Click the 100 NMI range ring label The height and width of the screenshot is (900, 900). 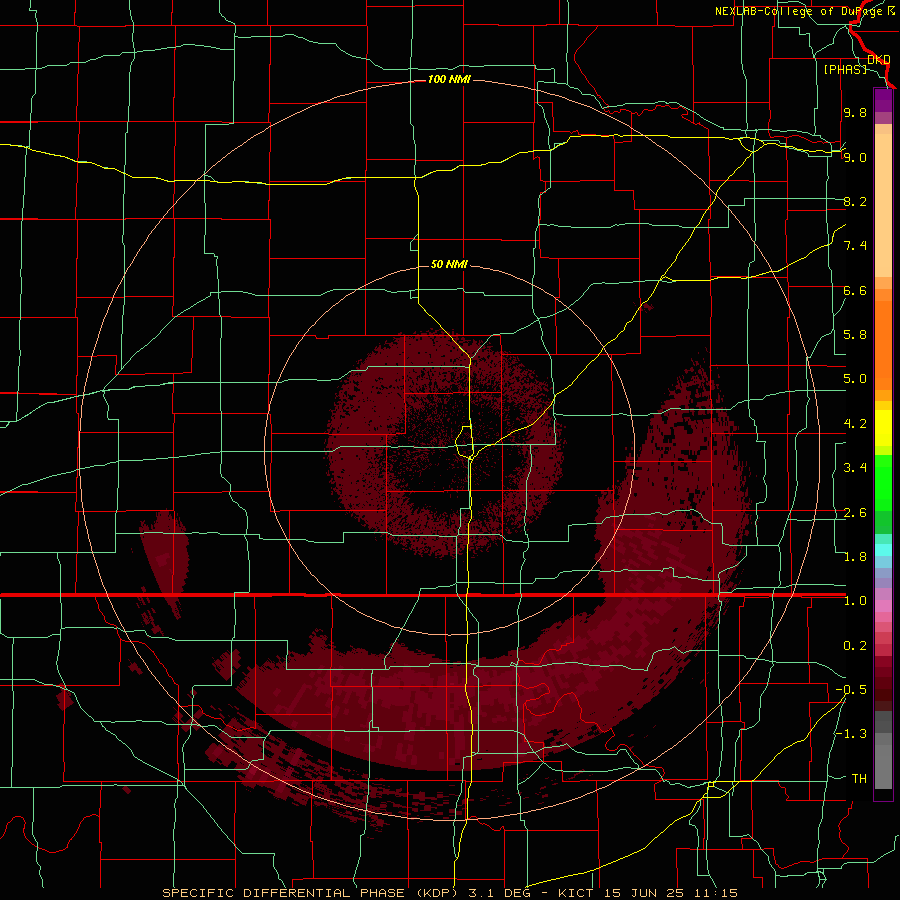(449, 79)
